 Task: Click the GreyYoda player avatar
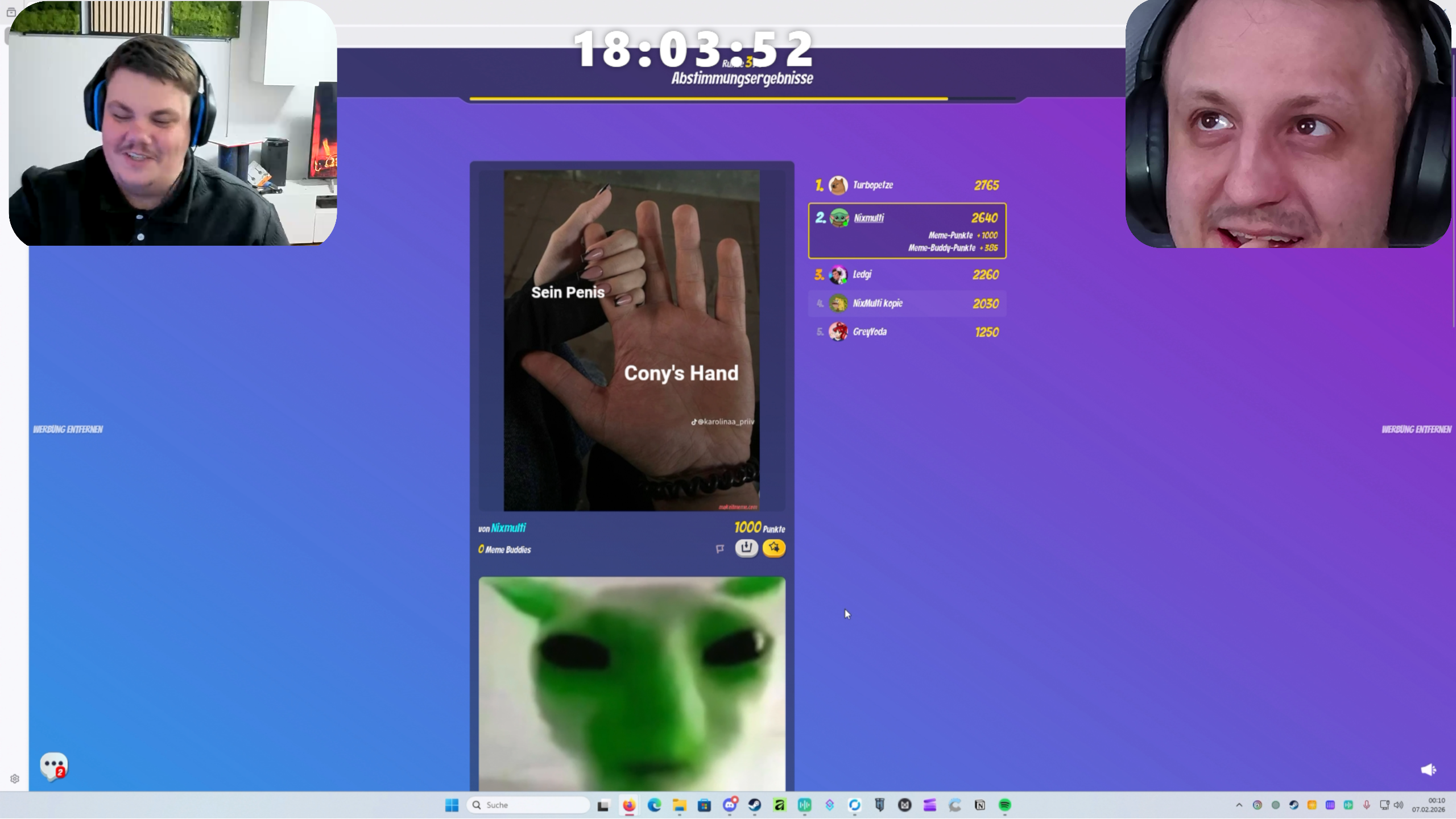tap(838, 332)
